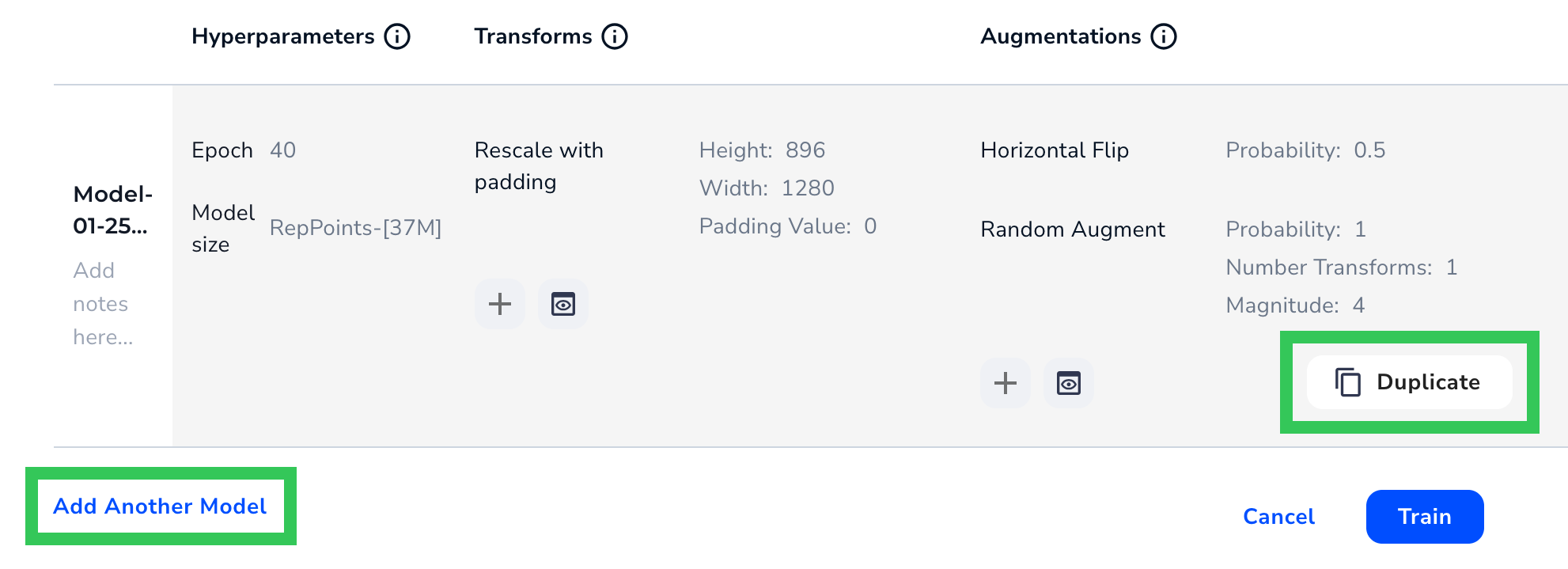
Task: Select the Model-01-25 name label
Action: [x=112, y=210]
